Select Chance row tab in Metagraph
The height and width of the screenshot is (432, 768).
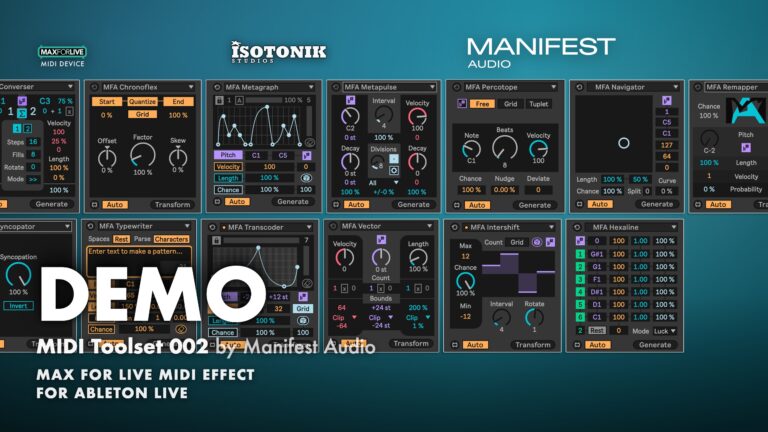click(x=228, y=190)
